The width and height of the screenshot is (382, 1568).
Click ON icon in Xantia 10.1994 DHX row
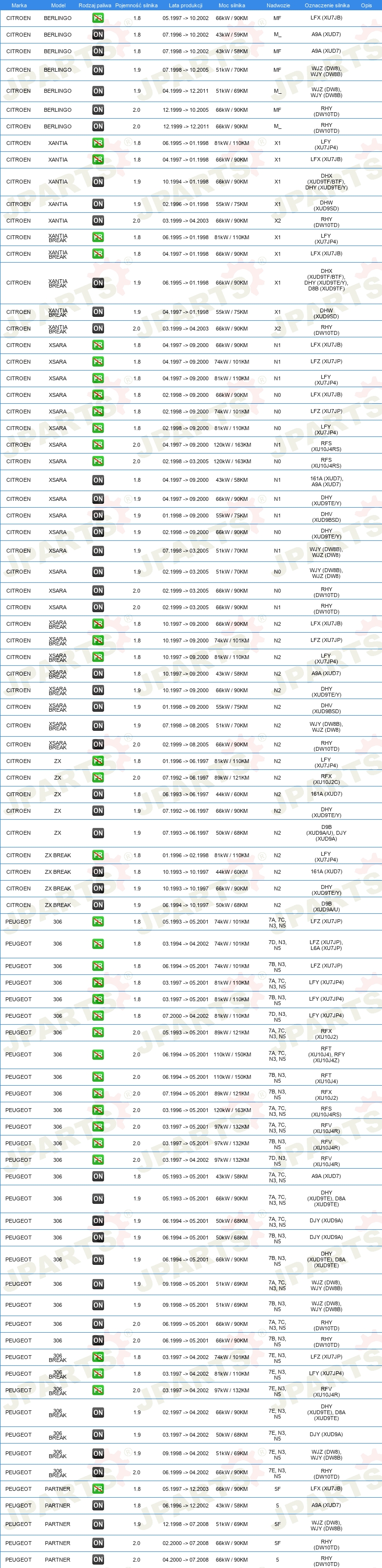point(98,182)
